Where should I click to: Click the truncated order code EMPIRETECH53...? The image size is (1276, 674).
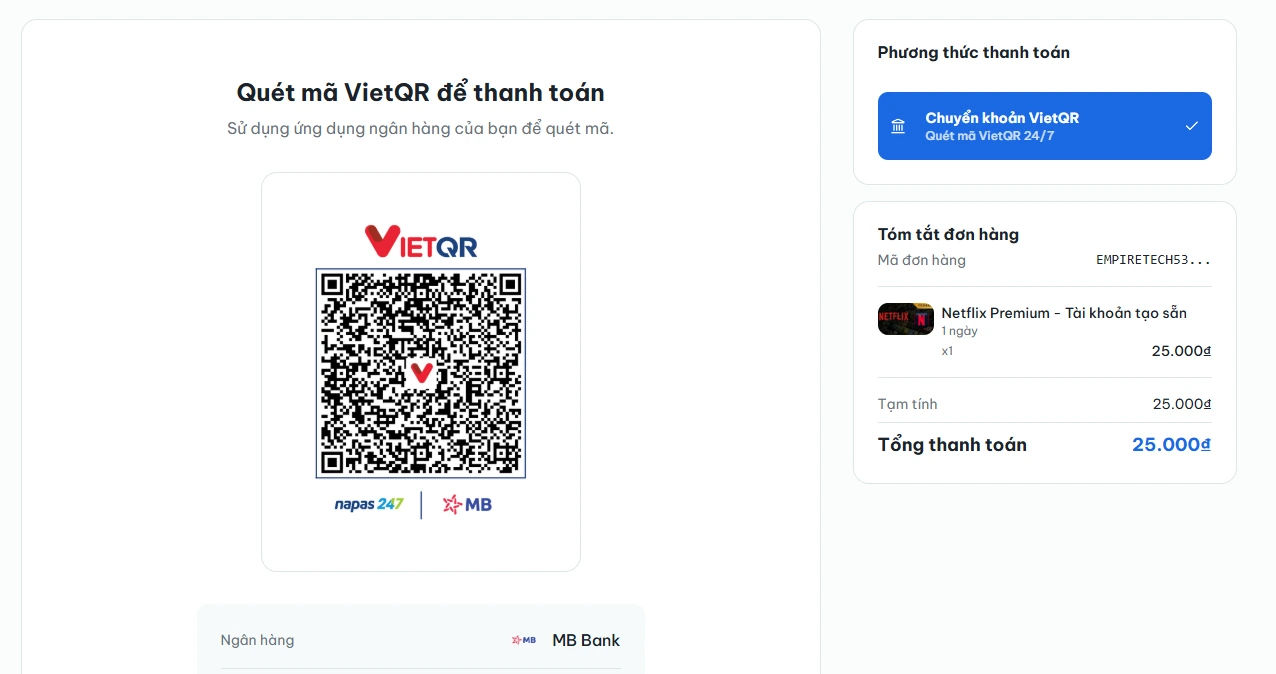pos(1154,260)
